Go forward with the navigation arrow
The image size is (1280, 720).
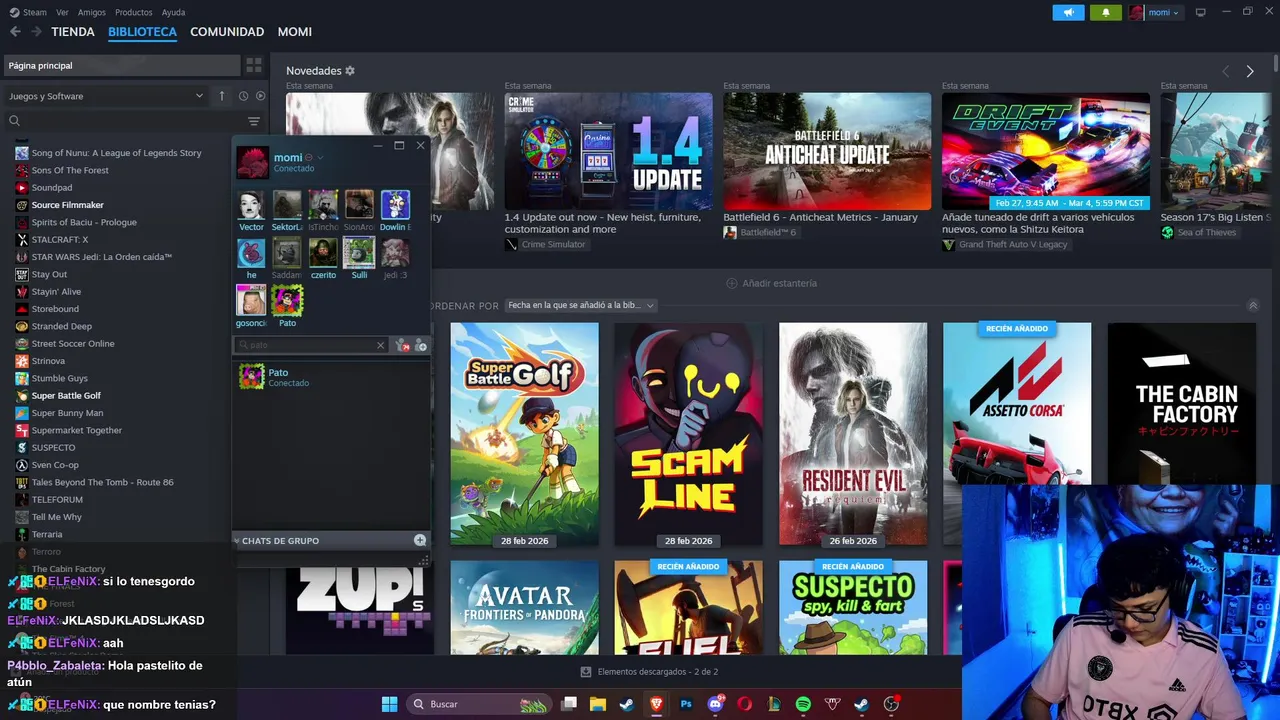36,32
